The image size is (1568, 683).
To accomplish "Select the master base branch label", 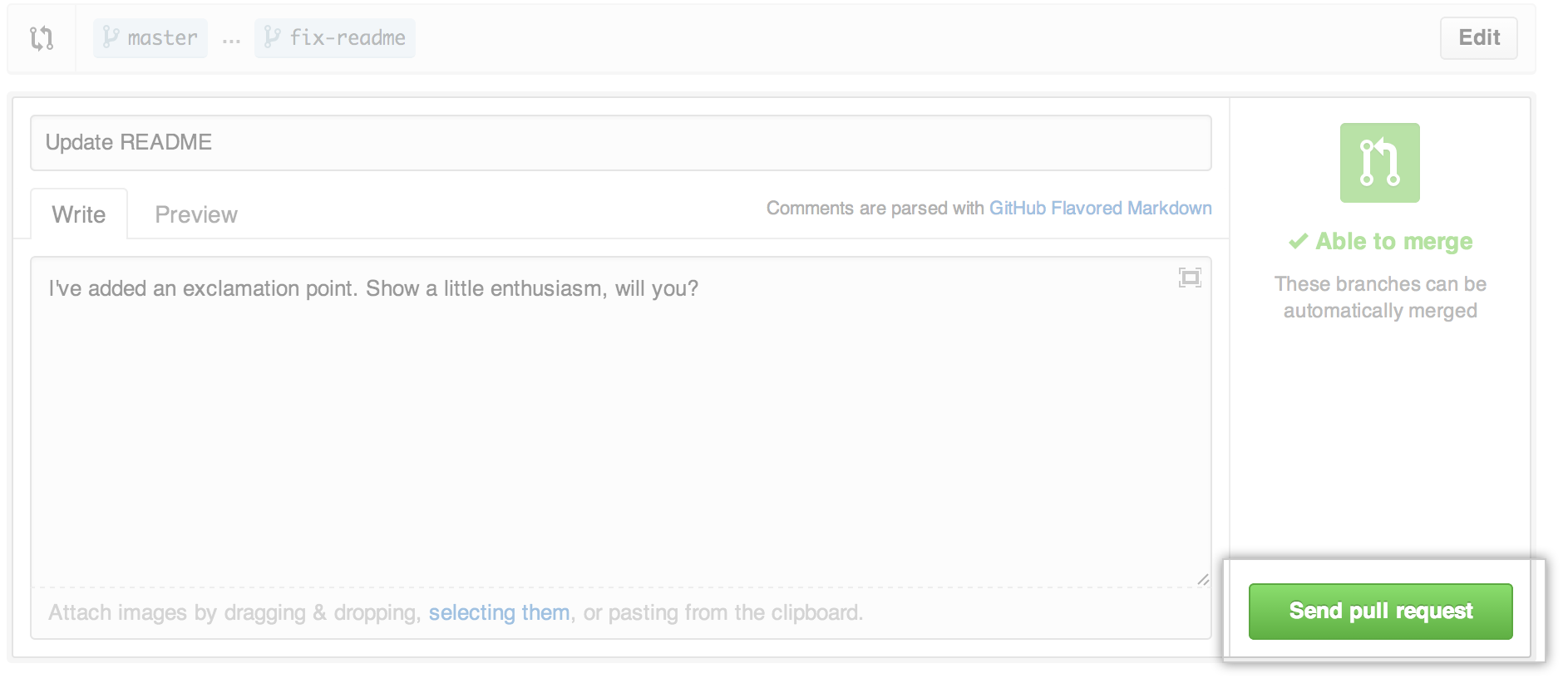I will [x=162, y=38].
